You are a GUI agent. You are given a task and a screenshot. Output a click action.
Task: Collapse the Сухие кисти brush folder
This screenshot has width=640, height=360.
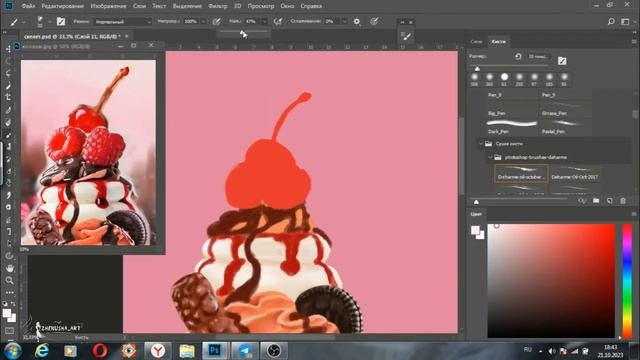[x=481, y=144]
